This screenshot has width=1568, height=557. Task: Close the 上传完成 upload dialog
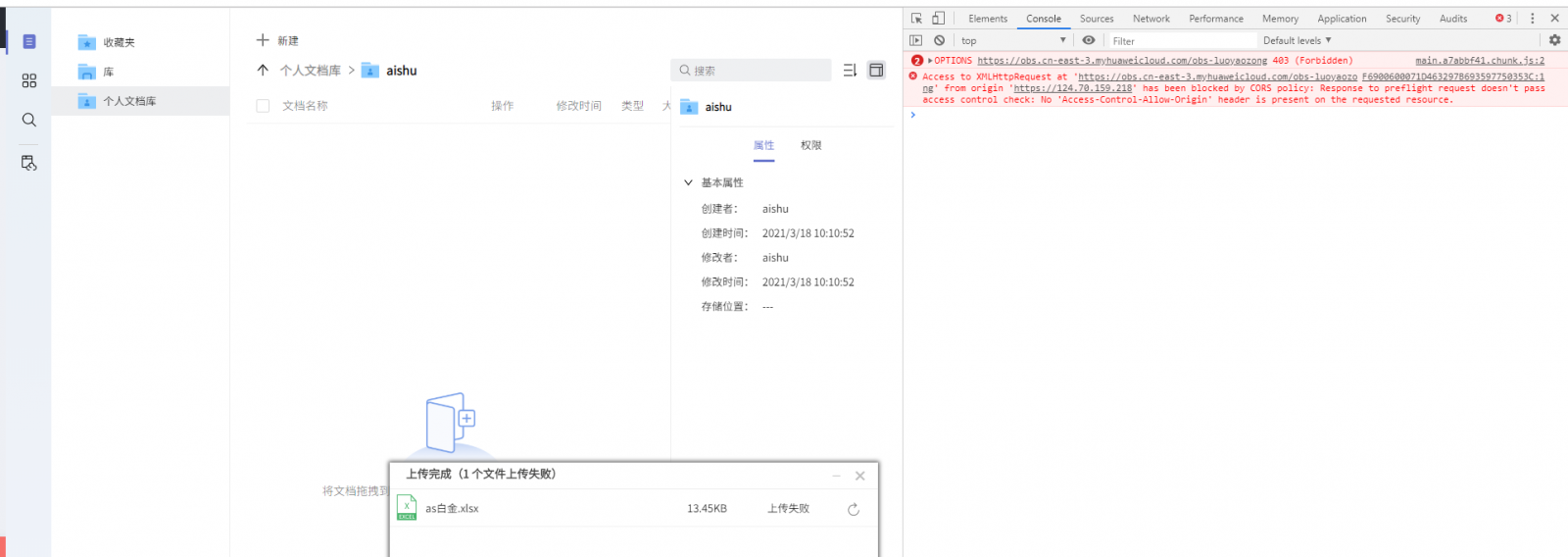click(x=859, y=476)
